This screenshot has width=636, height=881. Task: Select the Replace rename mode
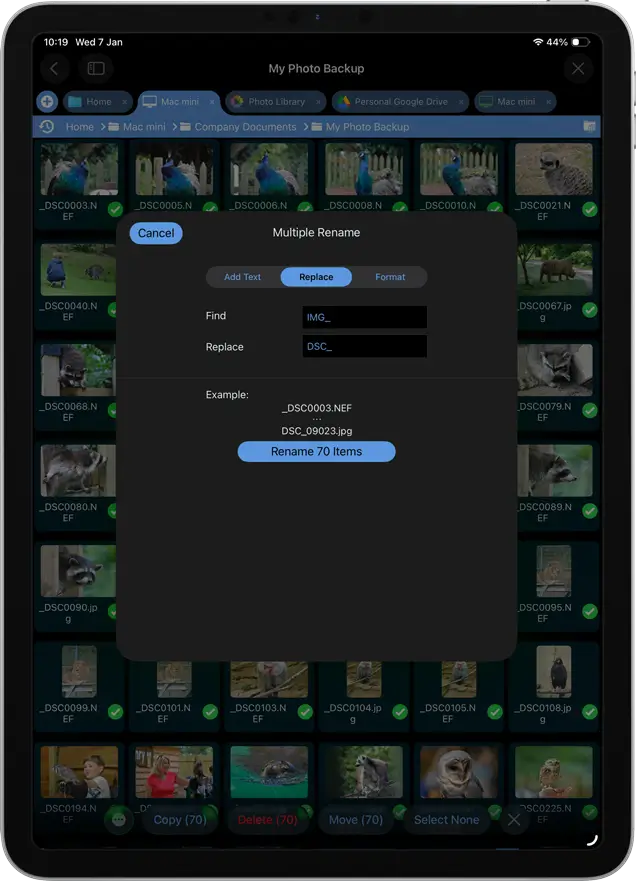pos(316,277)
